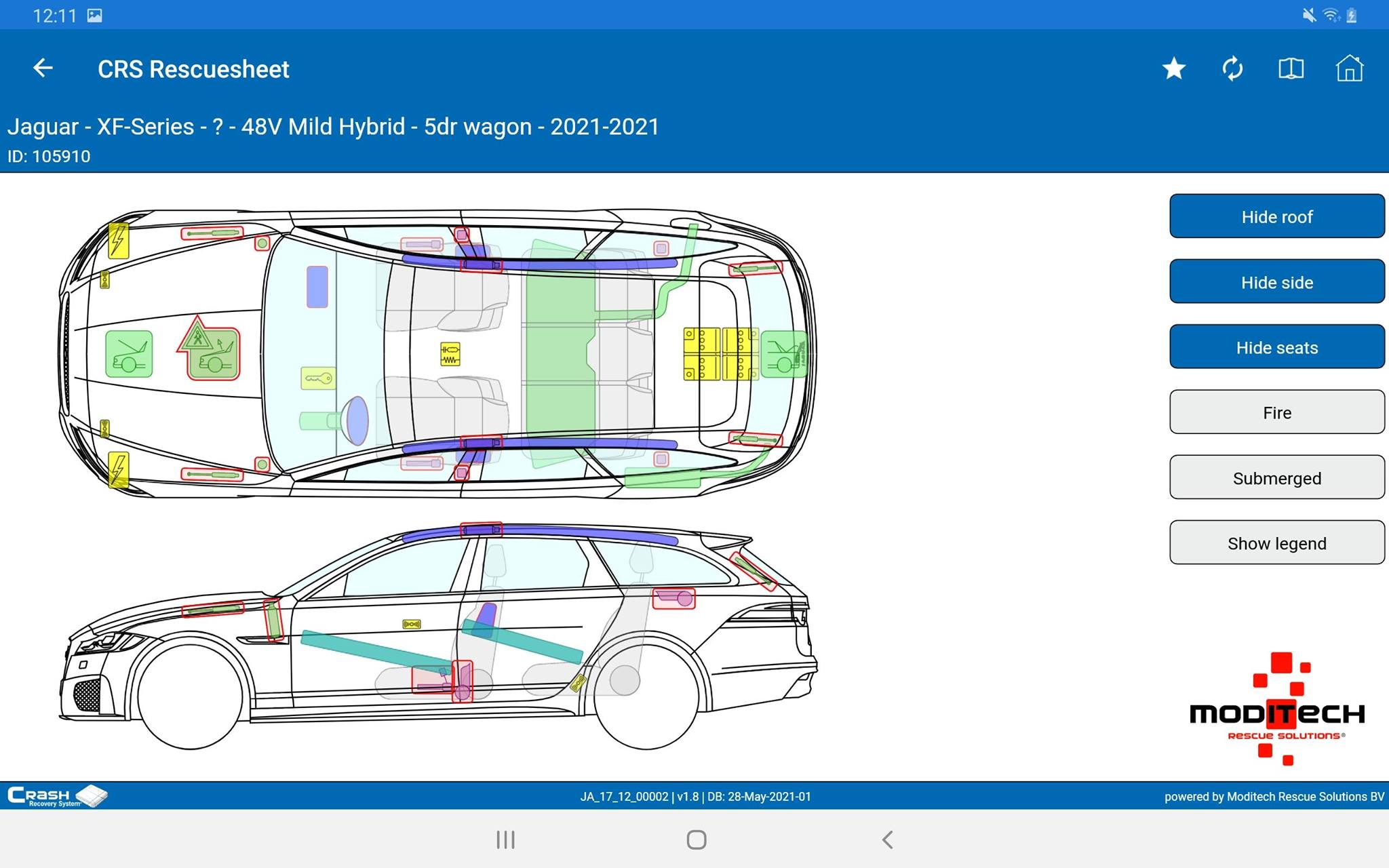Select the yellow 48V battery pack in the trunk
The width and height of the screenshot is (1389, 868).
coord(720,354)
